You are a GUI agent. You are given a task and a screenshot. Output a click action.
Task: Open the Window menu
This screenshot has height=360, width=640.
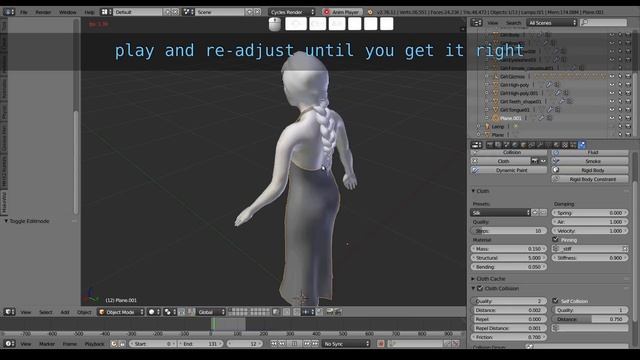[67, 12]
